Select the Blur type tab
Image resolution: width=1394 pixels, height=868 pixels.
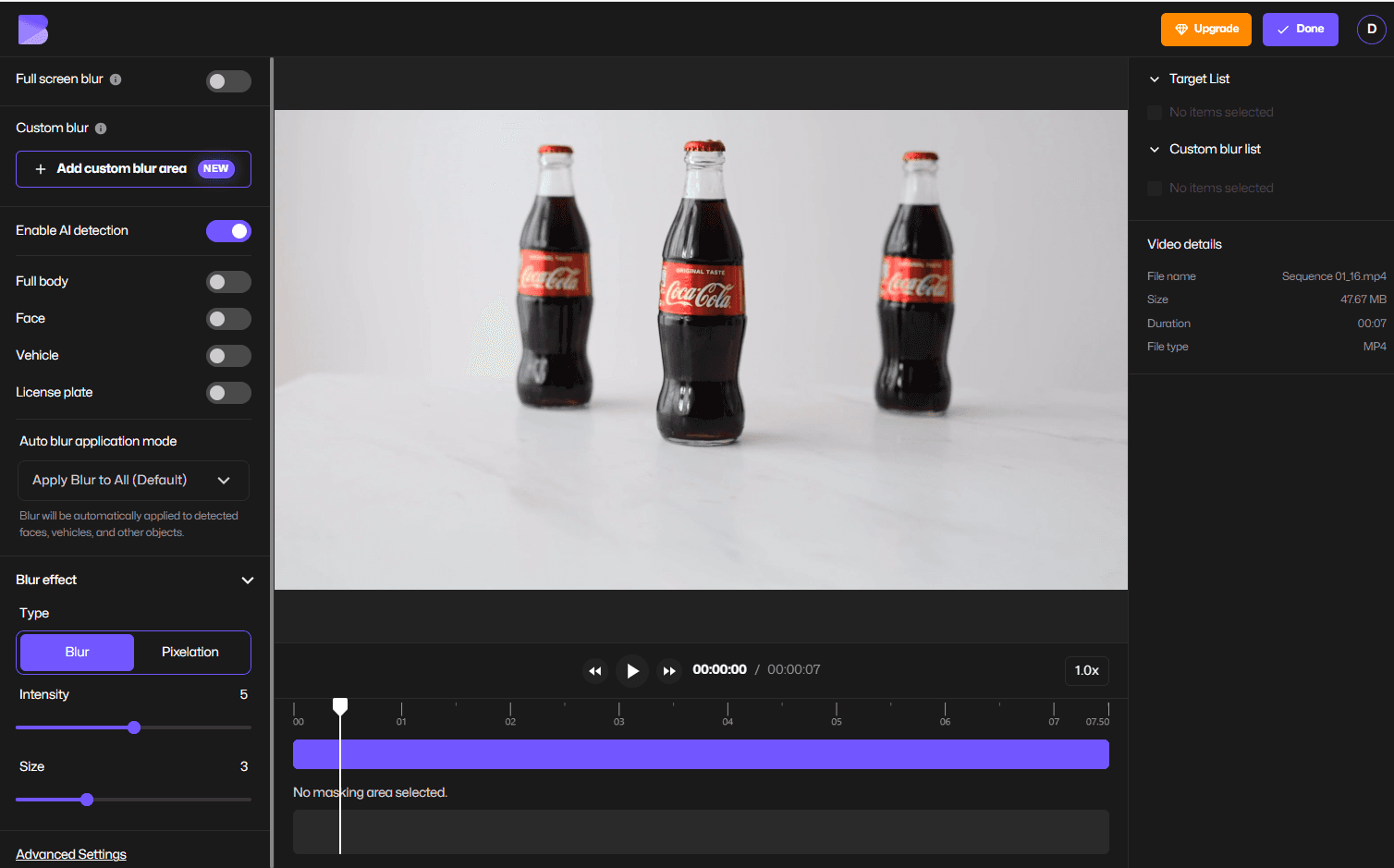77,652
